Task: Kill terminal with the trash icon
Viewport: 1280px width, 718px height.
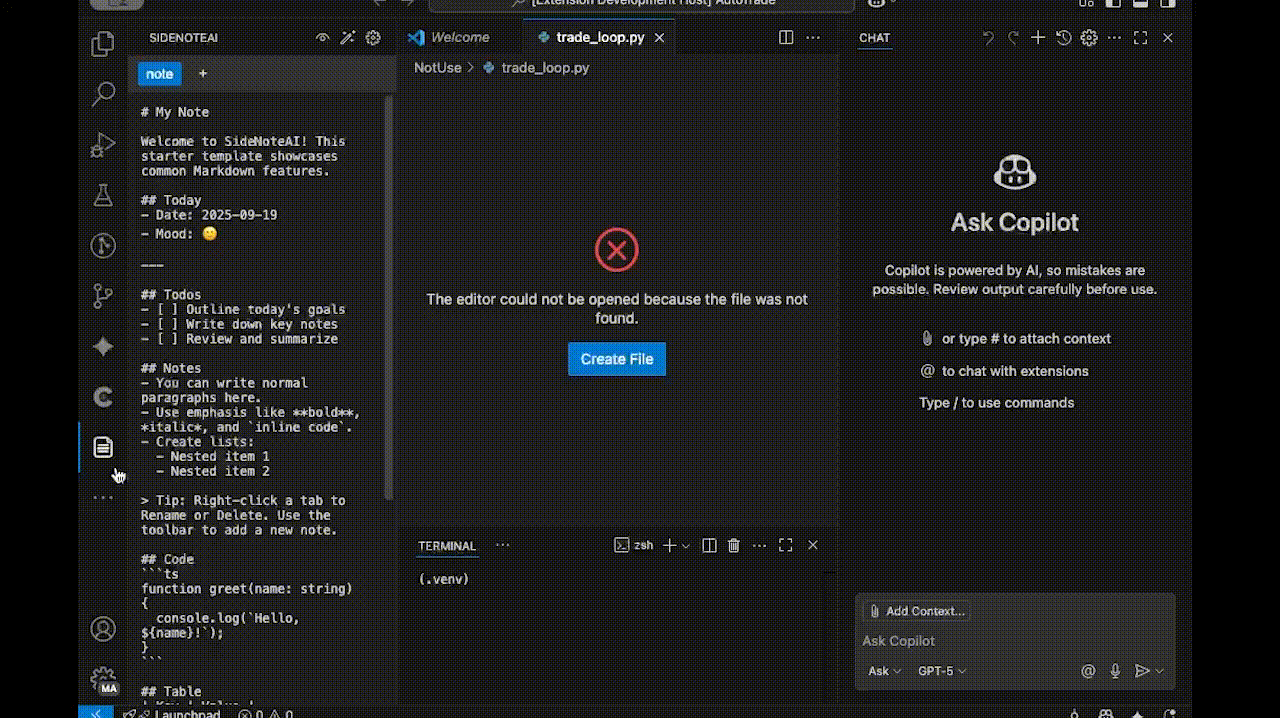Action: coord(734,545)
